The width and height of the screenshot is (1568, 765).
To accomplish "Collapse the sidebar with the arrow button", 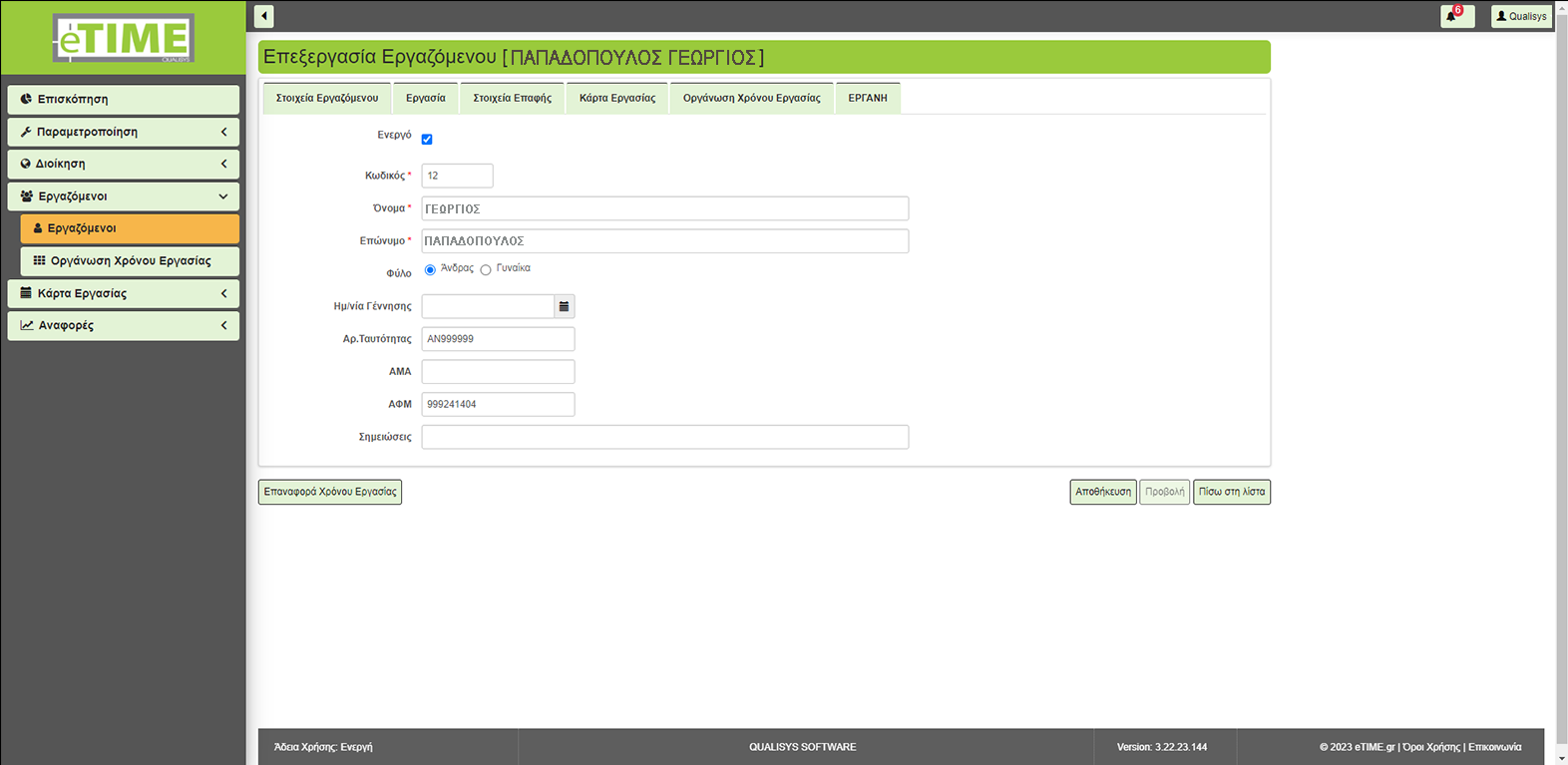I will coord(264,16).
